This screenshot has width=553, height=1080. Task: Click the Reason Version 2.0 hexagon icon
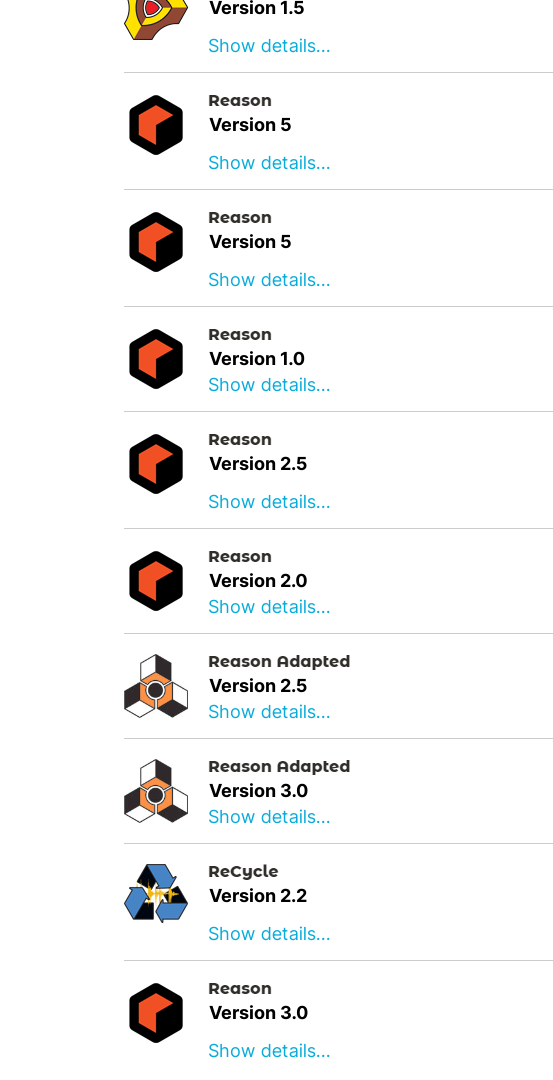coord(156,581)
